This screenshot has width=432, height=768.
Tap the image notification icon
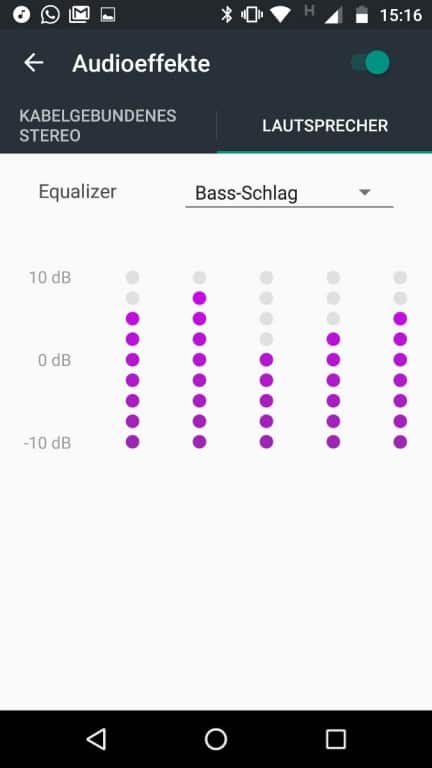point(108,15)
